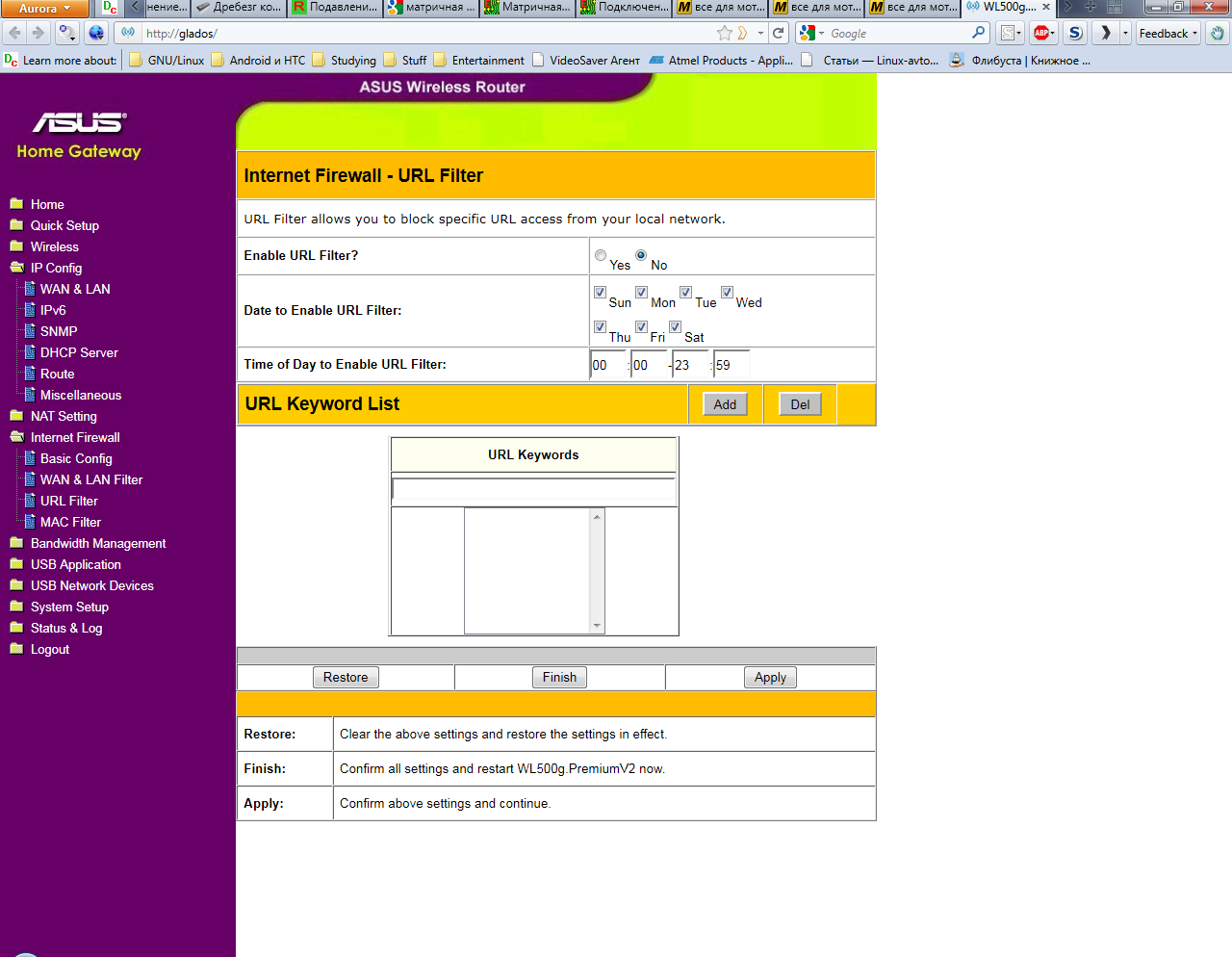Close the WL500g tab
Viewport: 1232px width, 957px height.
coord(1046,7)
